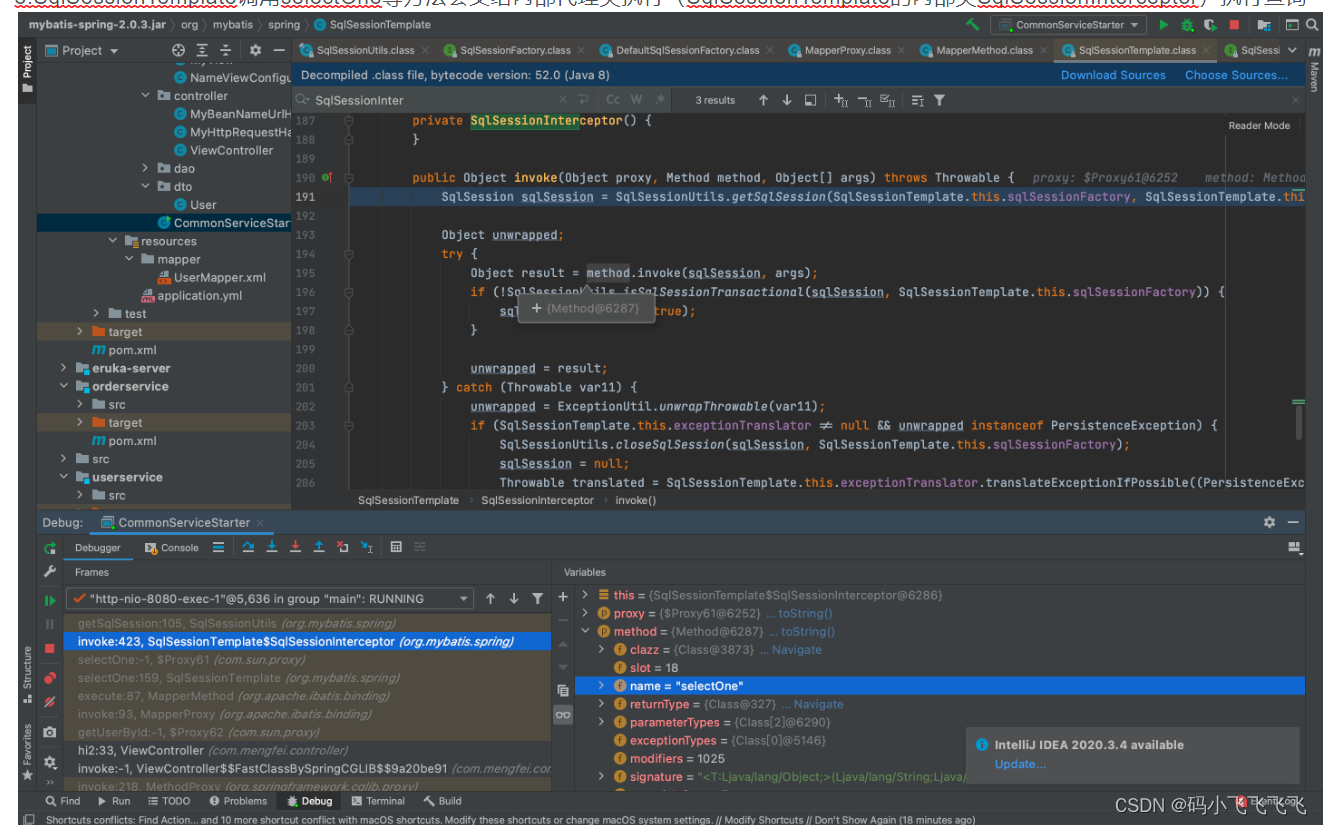Expand the proxy variable node
The image size is (1323, 825).
click(x=585, y=613)
